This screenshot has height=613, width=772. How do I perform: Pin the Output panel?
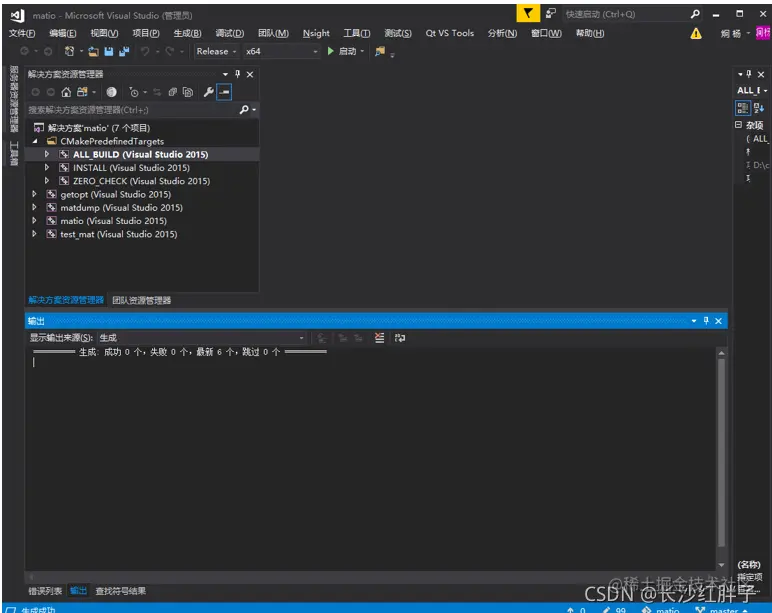pos(706,321)
